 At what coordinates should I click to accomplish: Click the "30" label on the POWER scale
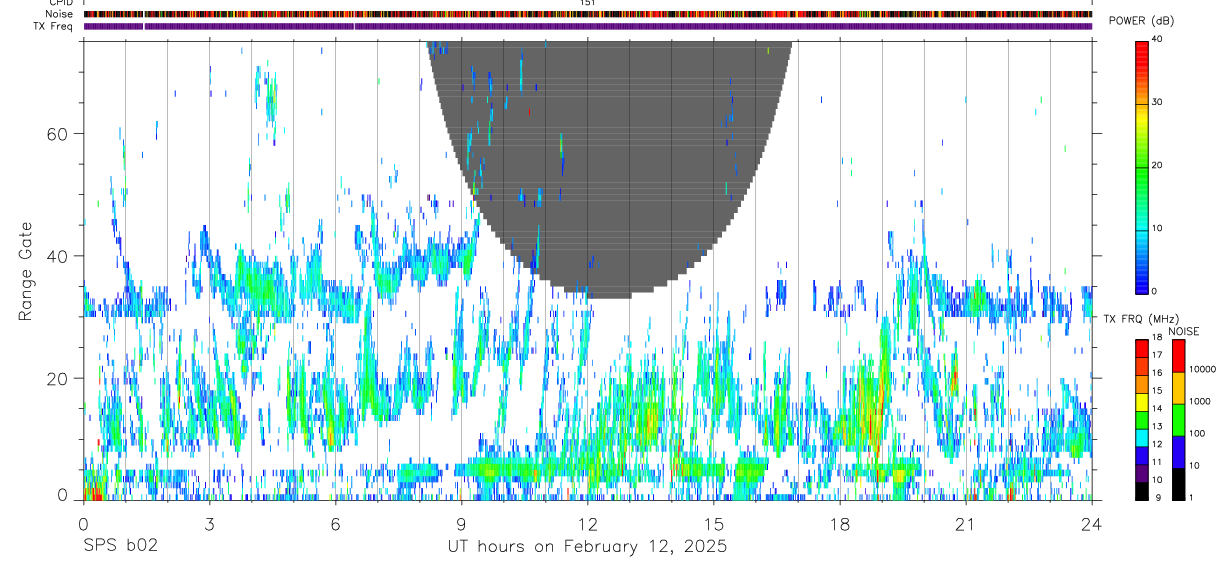pos(1158,103)
